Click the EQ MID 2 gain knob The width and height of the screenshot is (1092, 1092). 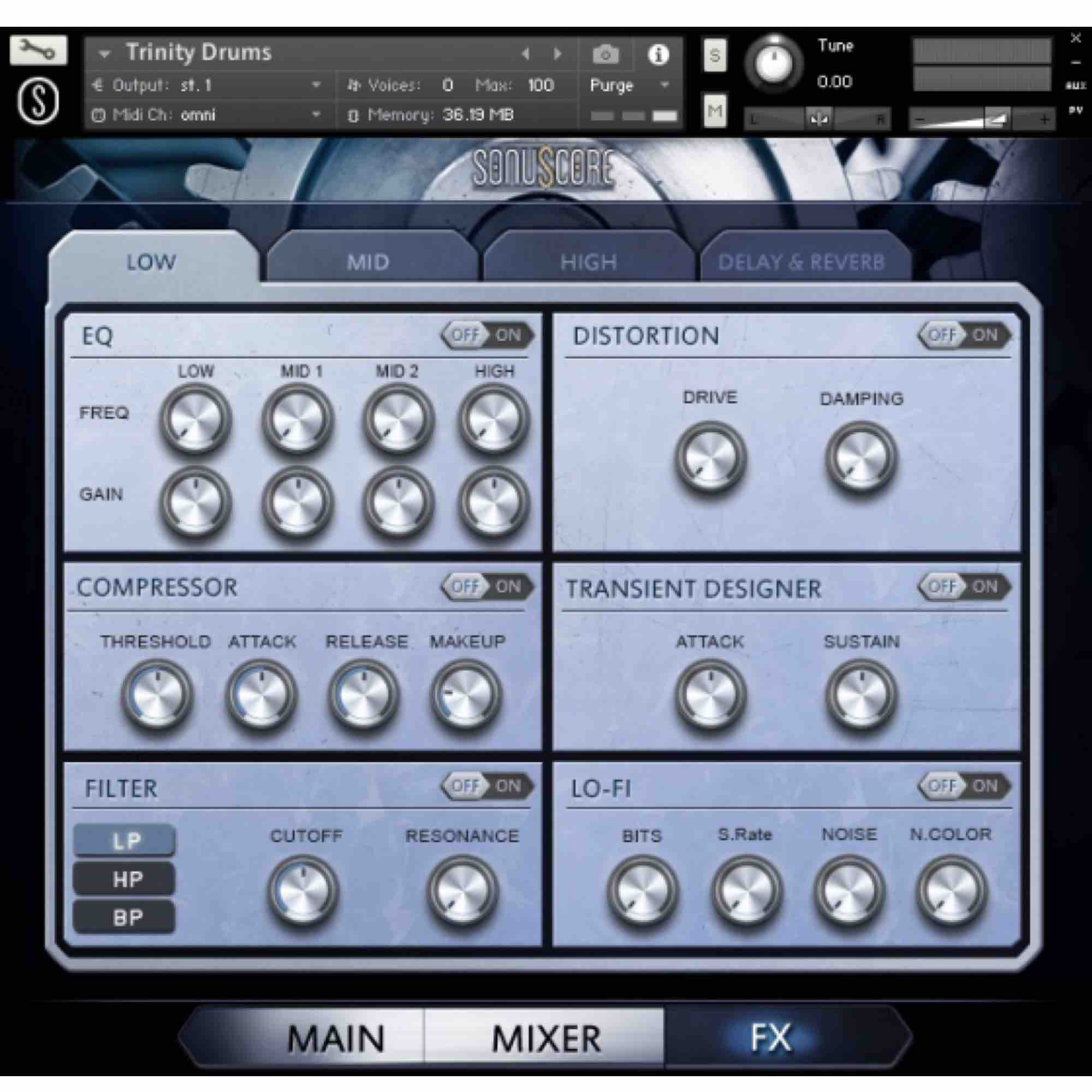[399, 502]
